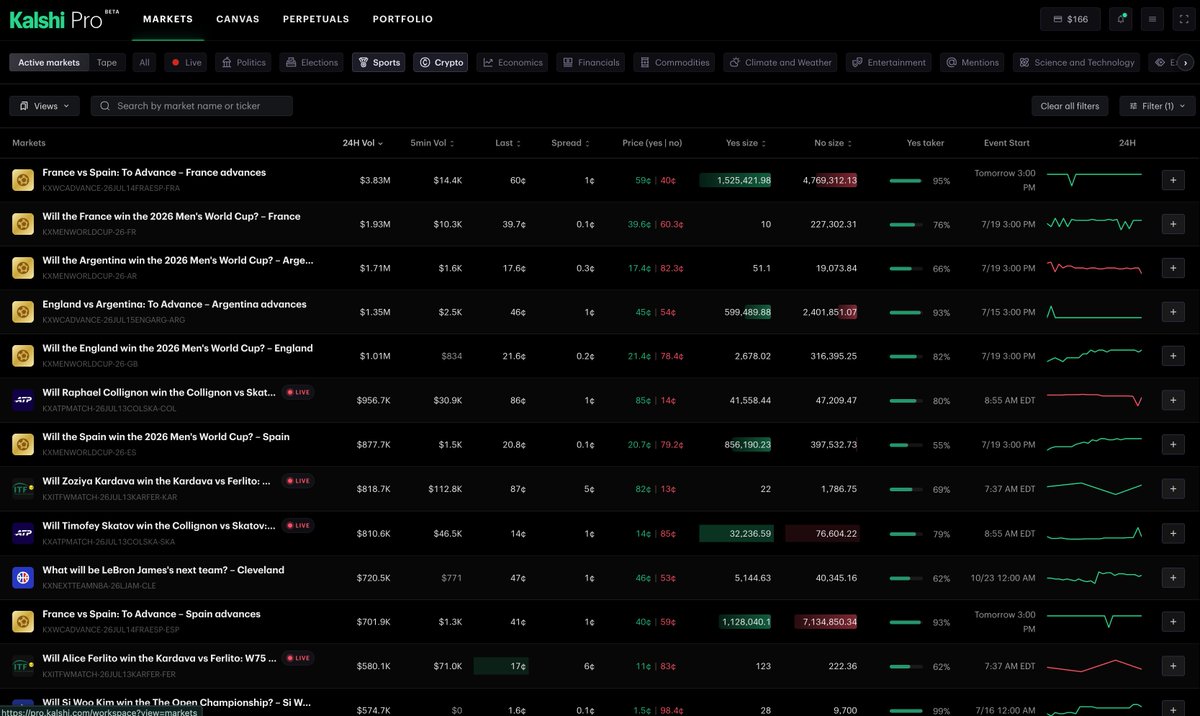Add Spain advances market with plus button
1200x716 pixels.
pos(1172,622)
